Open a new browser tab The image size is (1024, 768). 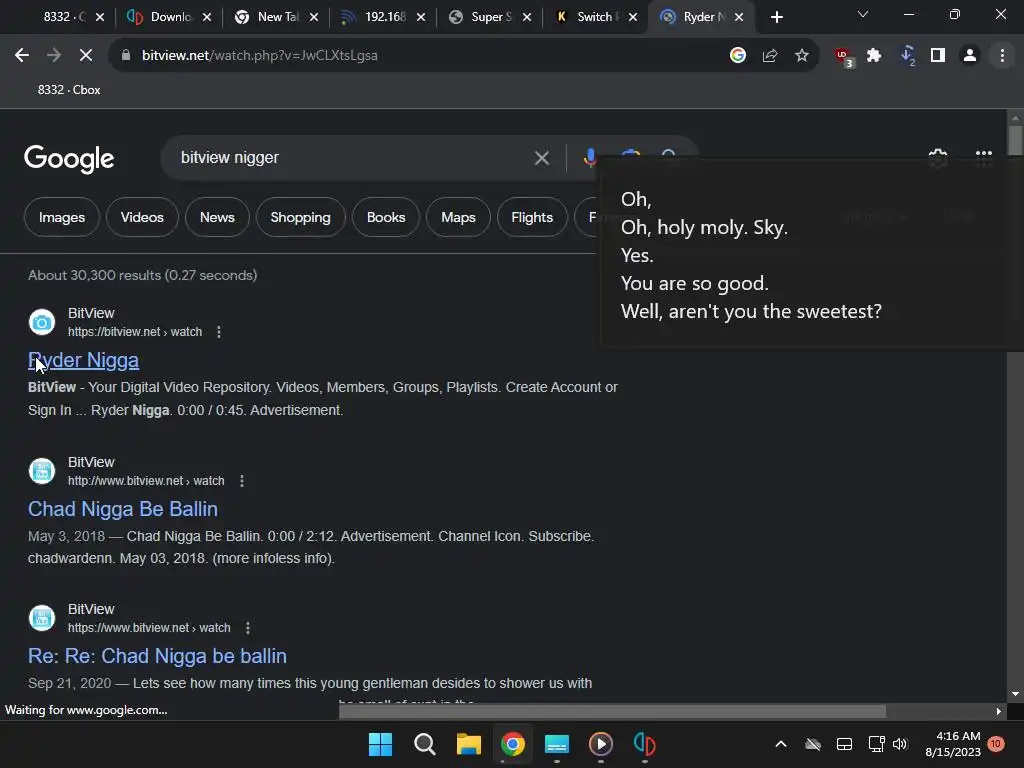[776, 17]
